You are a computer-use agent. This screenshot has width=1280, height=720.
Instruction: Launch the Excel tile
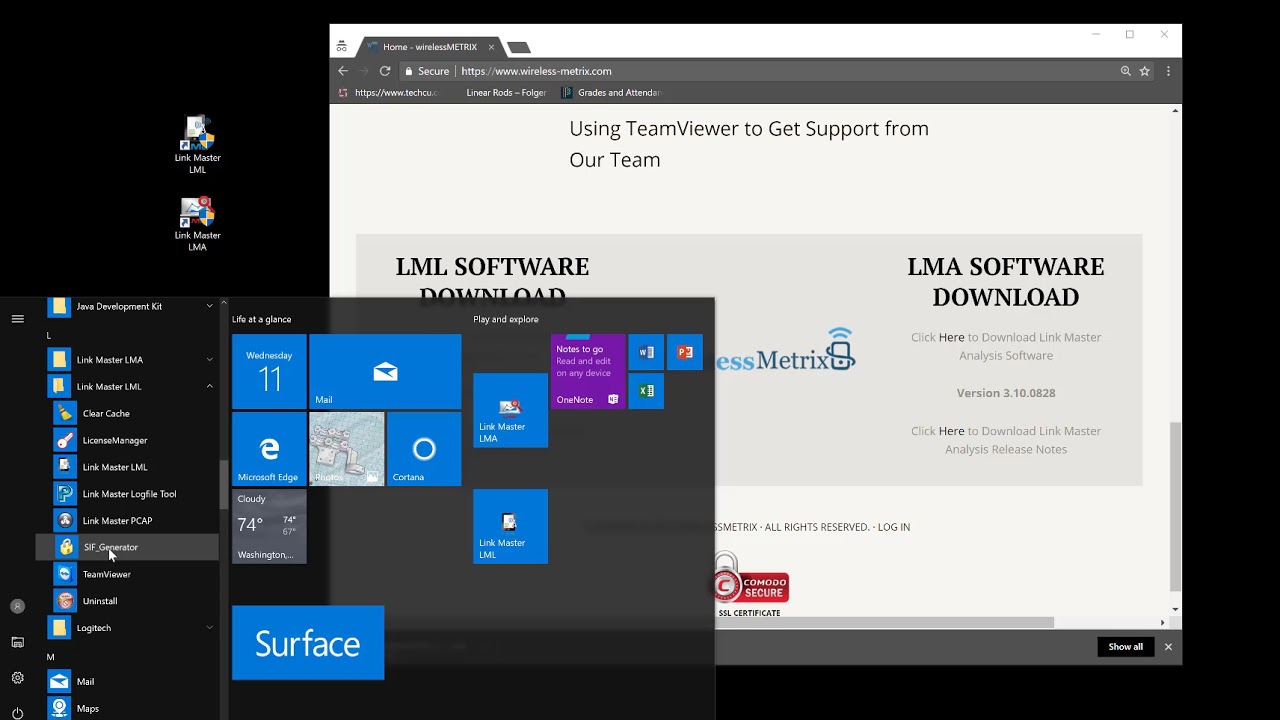click(x=646, y=391)
